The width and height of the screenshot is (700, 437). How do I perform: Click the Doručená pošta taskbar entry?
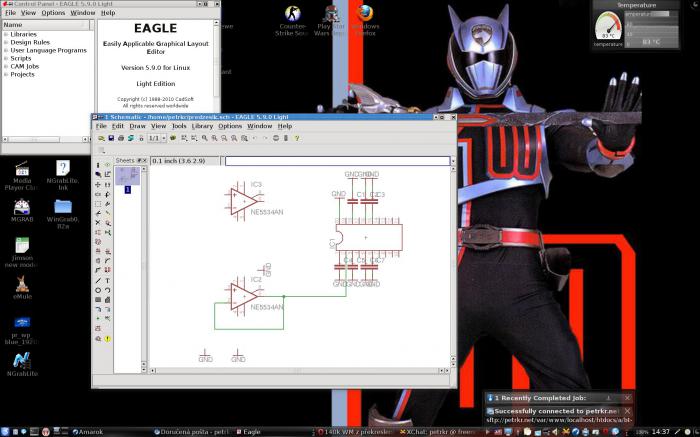pyautogui.click(x=192, y=432)
